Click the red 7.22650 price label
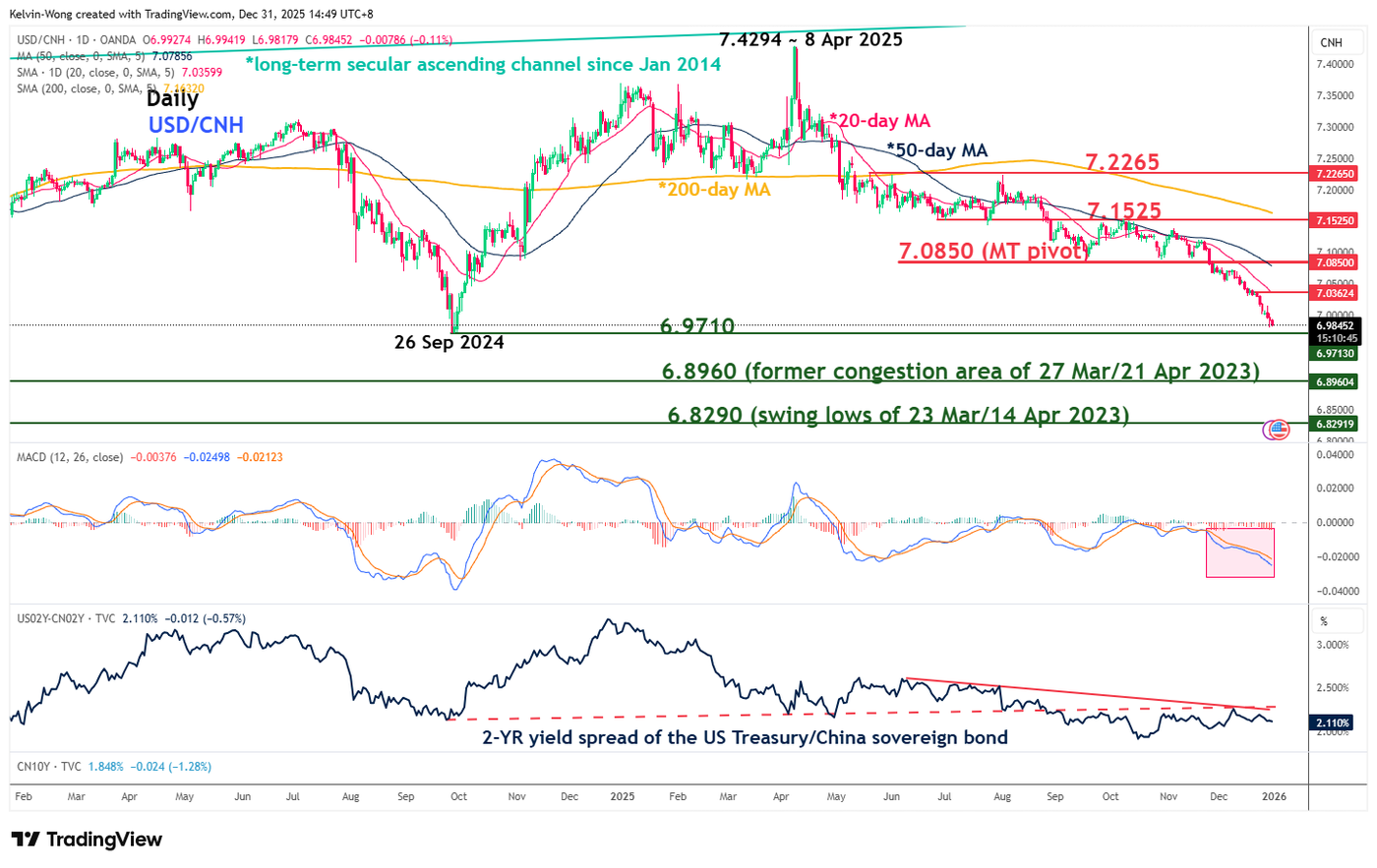 (x=1335, y=173)
